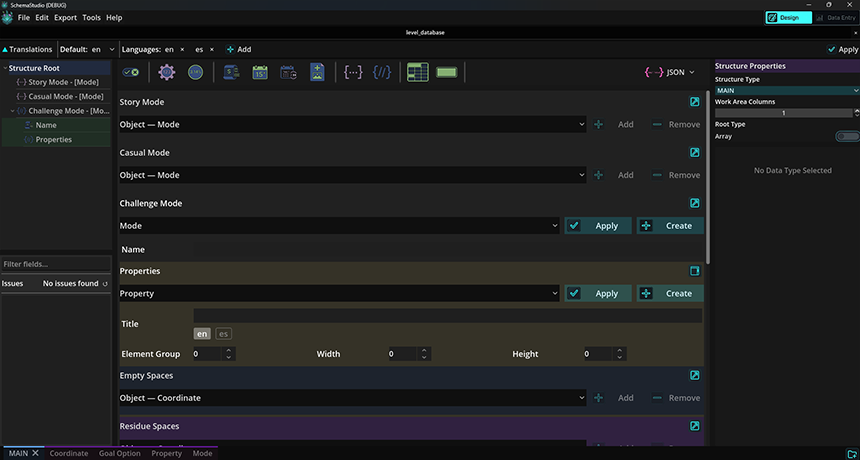
Task: Select the date-time calendar clock toolbar icon
Action: coord(288,72)
